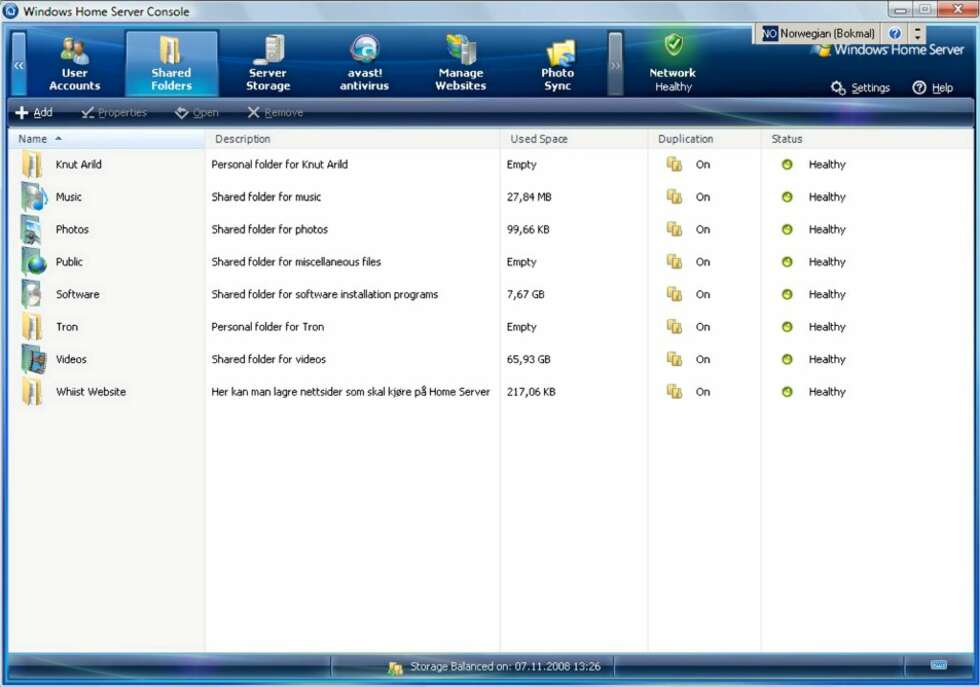Click the Norwegian (Bokmal) language indicator

click(x=819, y=34)
